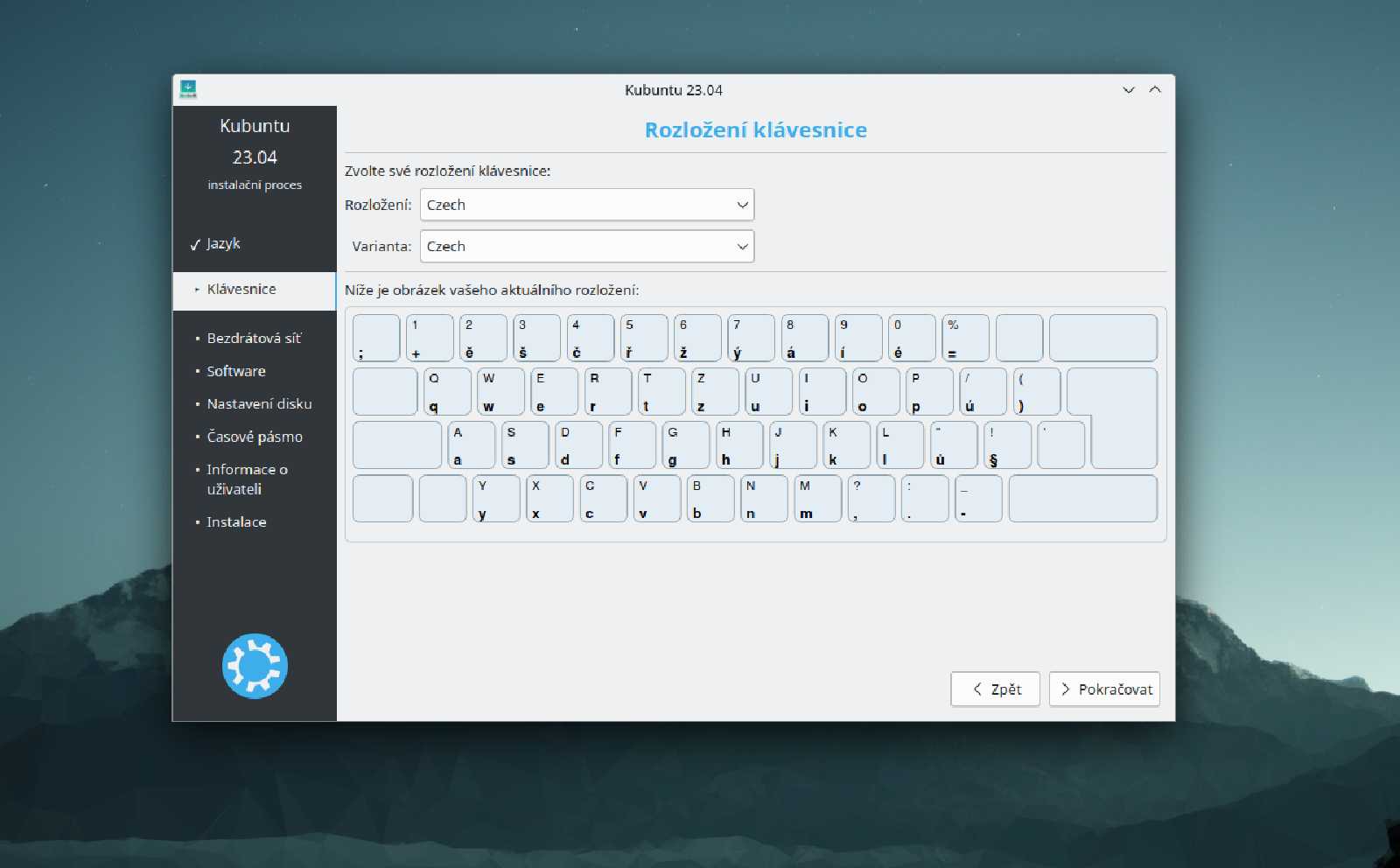Click the underscore and hyphen key
Screen dimensions: 1400x868
point(978,499)
